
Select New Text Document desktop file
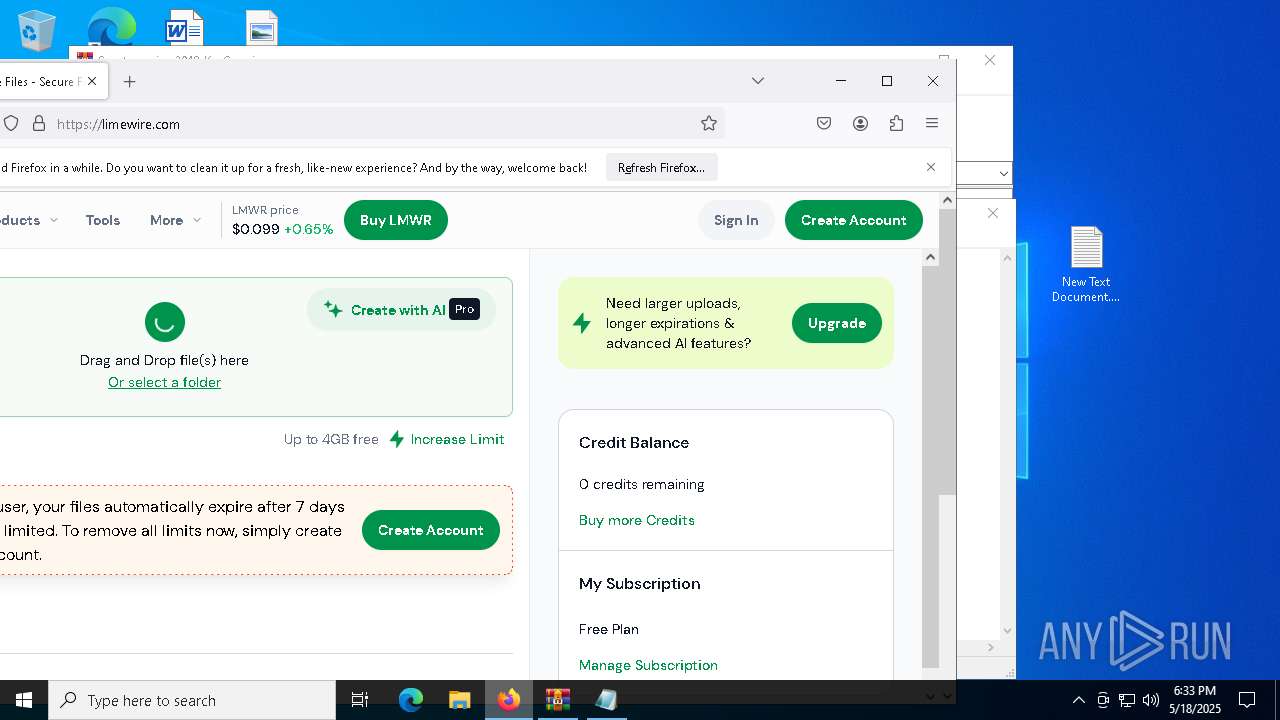[1086, 265]
